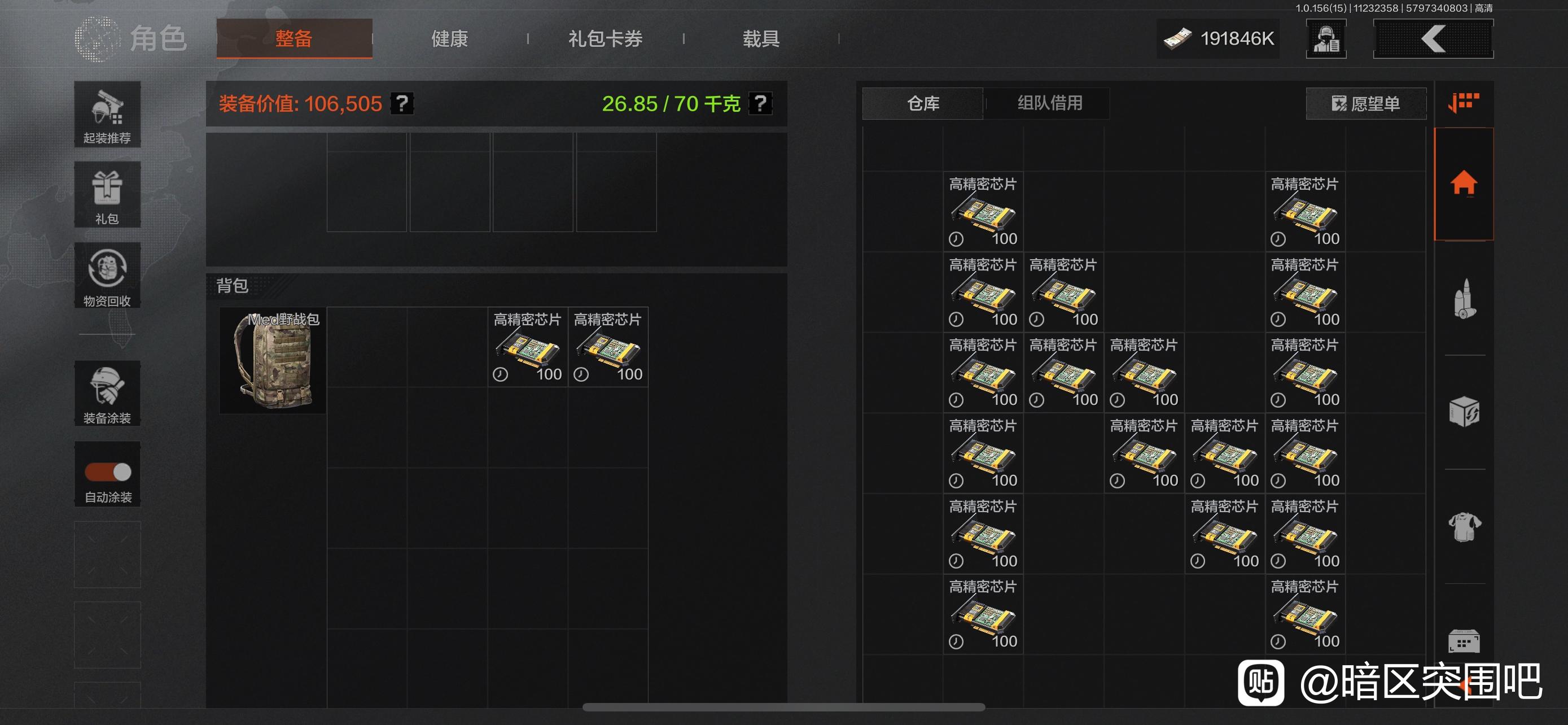
Task: Select the clothing vest category icon
Action: coord(1464,527)
